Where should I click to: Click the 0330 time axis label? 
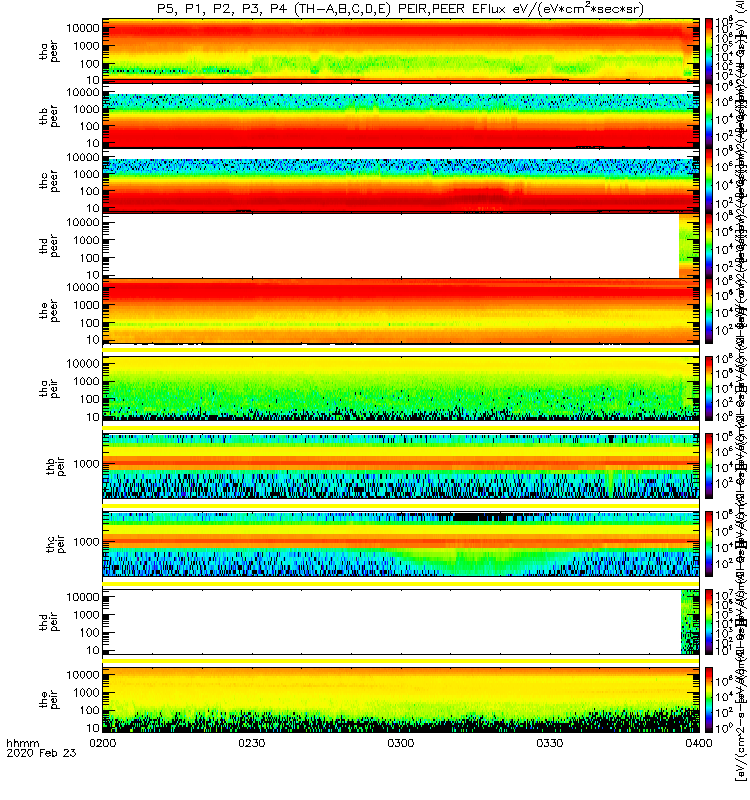(549, 743)
